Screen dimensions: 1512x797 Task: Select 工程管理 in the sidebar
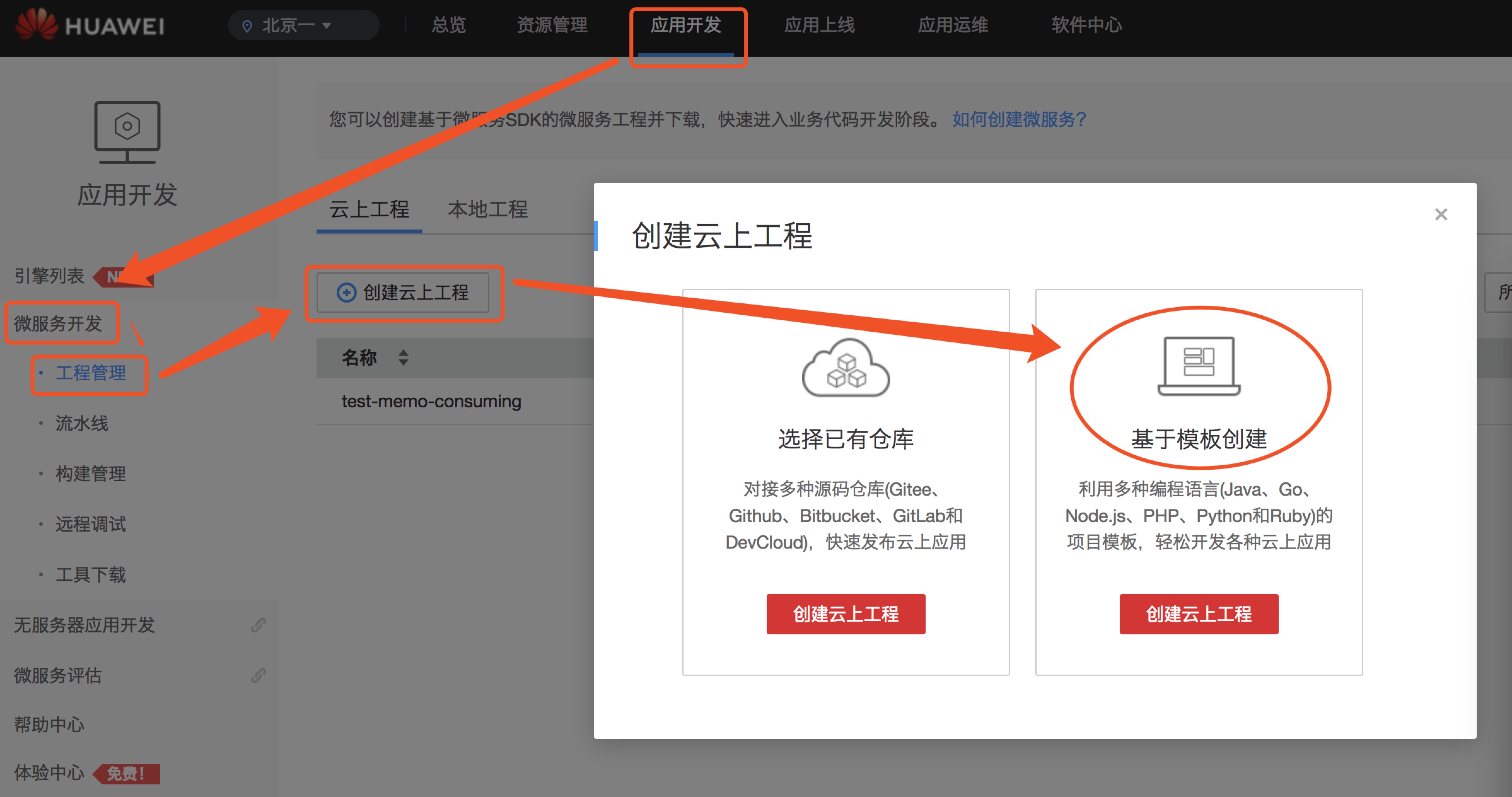(90, 373)
